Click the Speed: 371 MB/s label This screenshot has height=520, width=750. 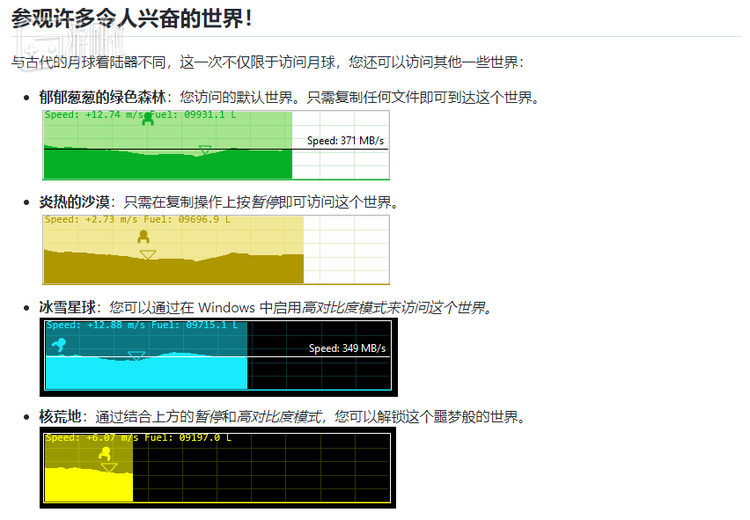pos(345,141)
